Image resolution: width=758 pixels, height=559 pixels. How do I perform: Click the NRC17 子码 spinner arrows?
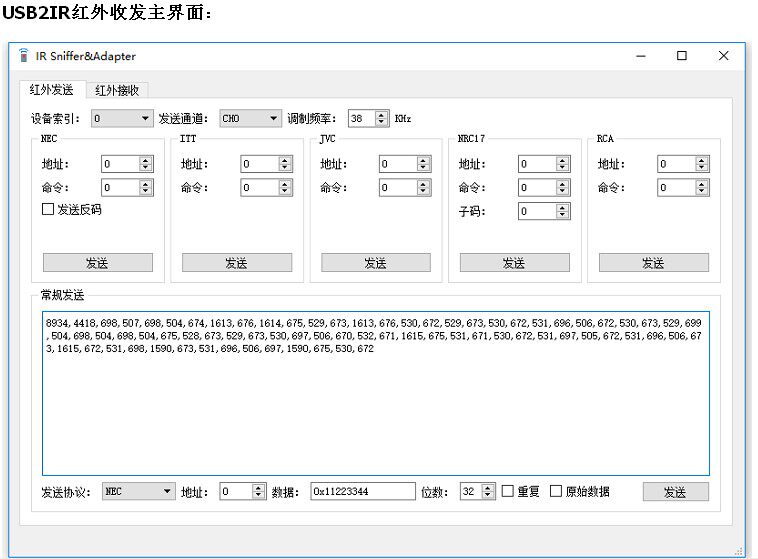562,211
